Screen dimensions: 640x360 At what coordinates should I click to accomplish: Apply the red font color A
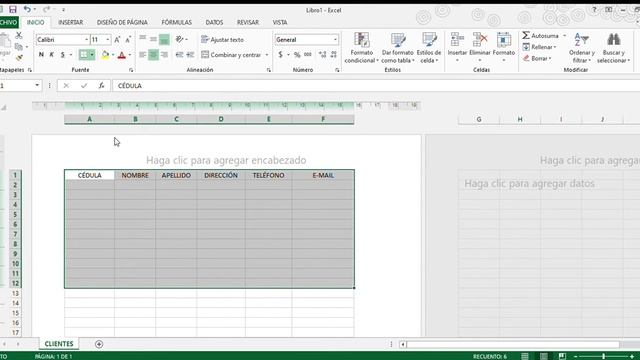[x=122, y=55]
